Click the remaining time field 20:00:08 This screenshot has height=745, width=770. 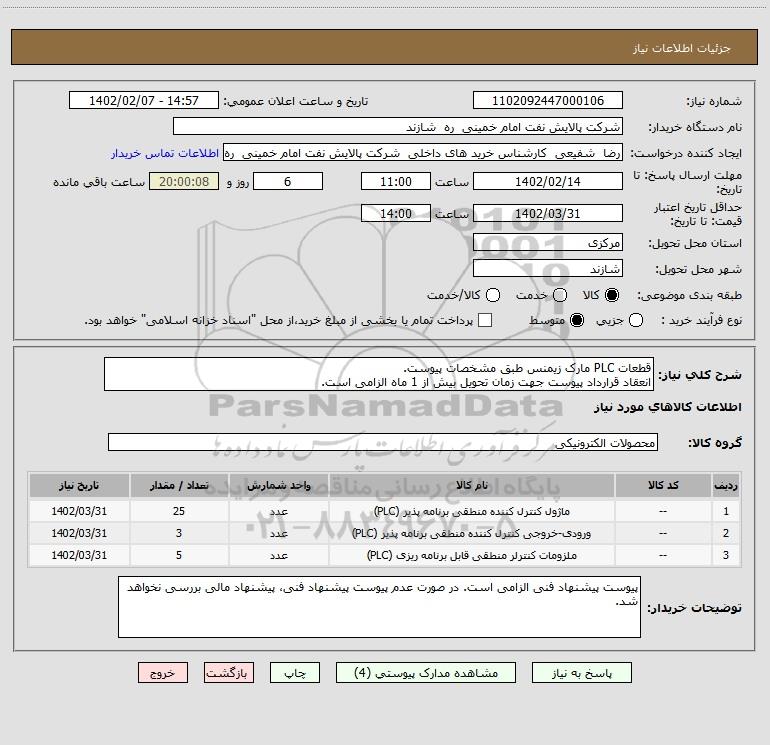(x=184, y=181)
